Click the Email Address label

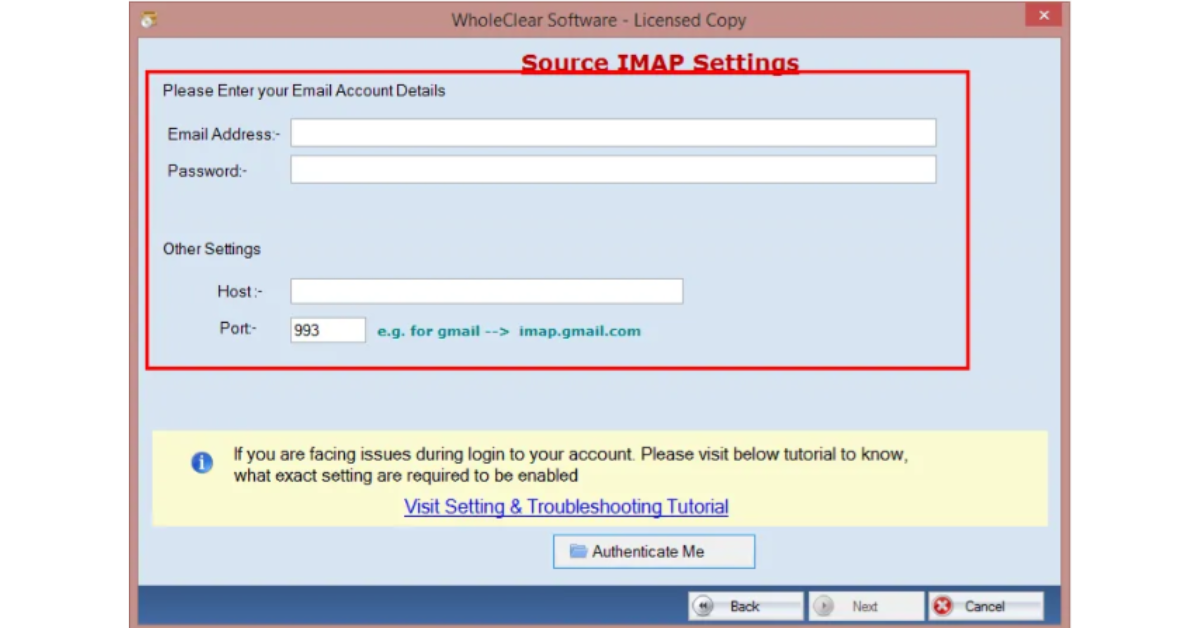pos(224,134)
